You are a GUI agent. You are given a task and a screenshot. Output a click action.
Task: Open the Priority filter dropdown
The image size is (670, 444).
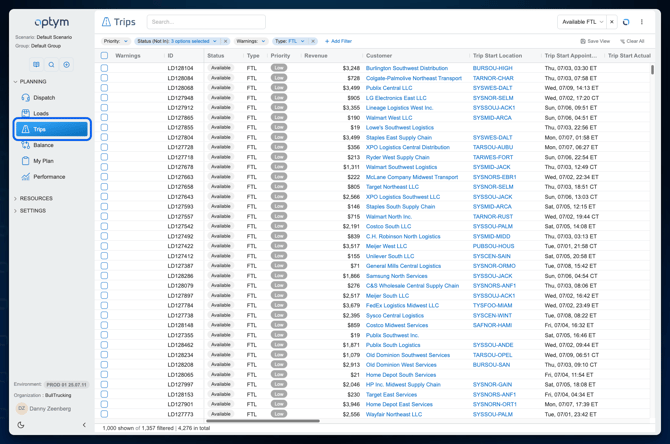(x=115, y=41)
